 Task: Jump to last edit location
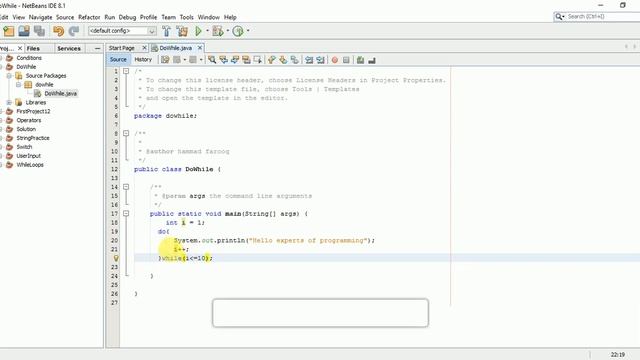[x=165, y=60]
